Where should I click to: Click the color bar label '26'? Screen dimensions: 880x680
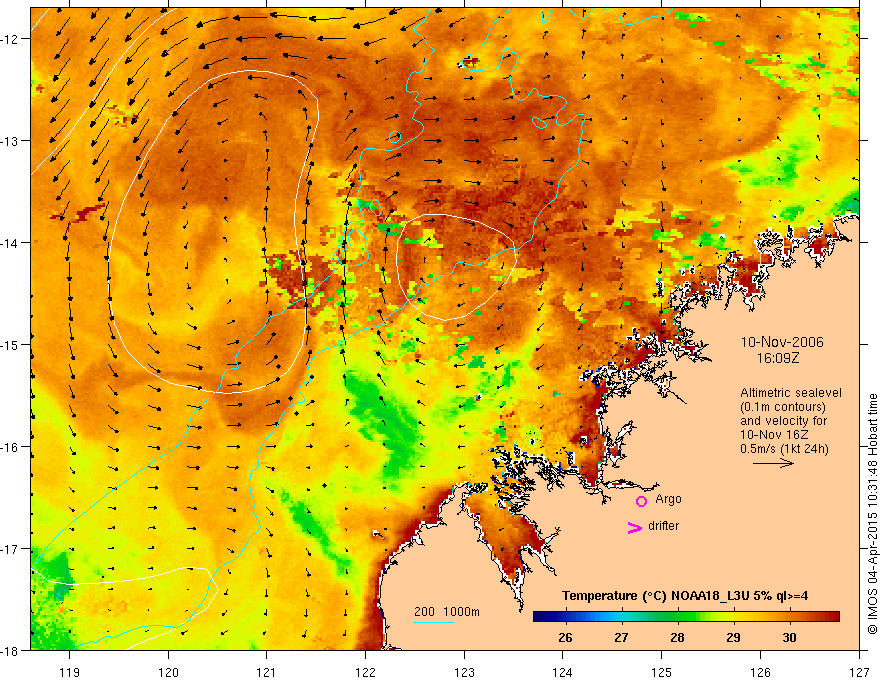tap(565, 637)
